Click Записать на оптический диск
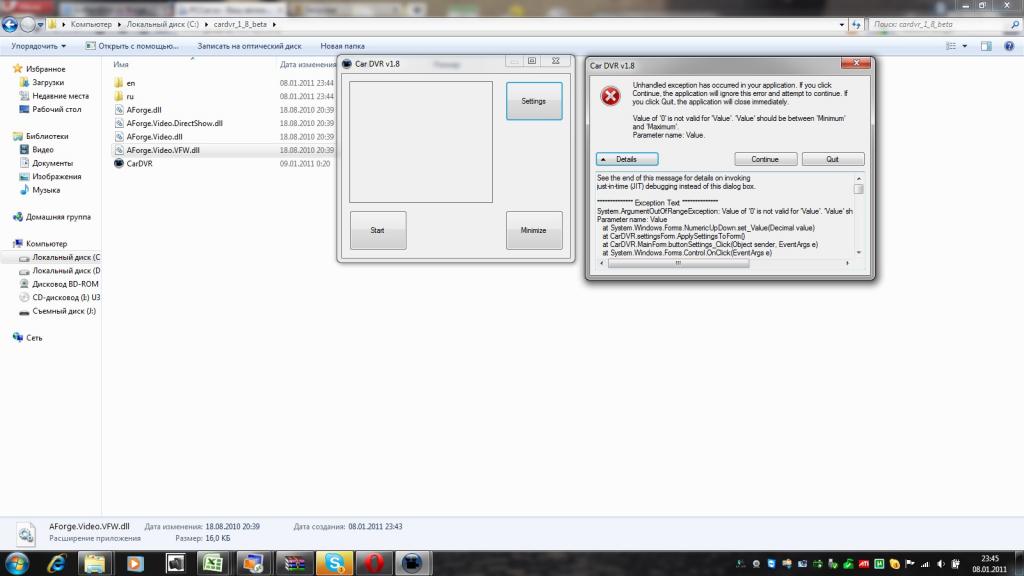1024x576 pixels. pos(249,46)
